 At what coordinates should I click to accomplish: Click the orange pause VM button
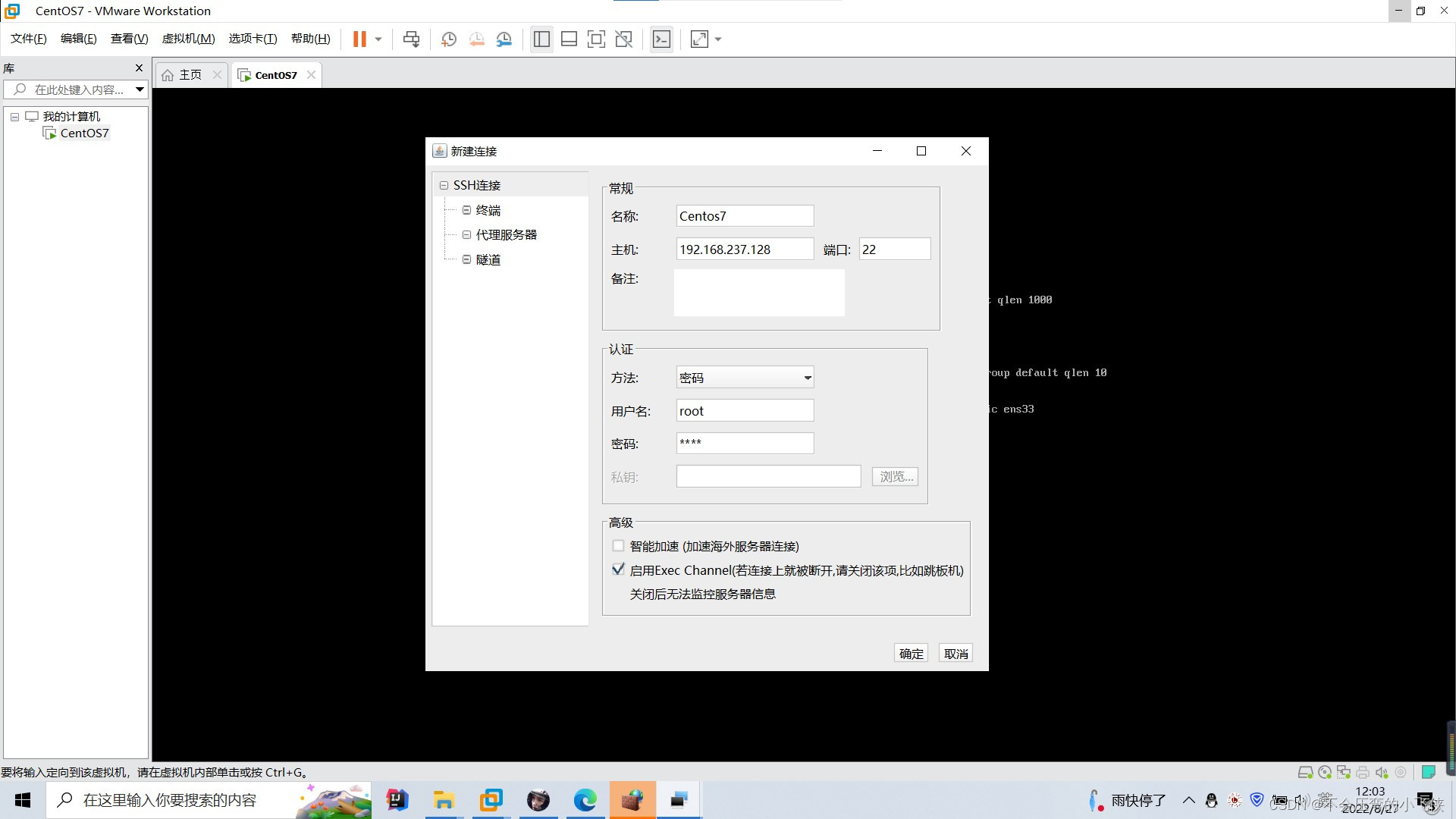[x=359, y=39]
